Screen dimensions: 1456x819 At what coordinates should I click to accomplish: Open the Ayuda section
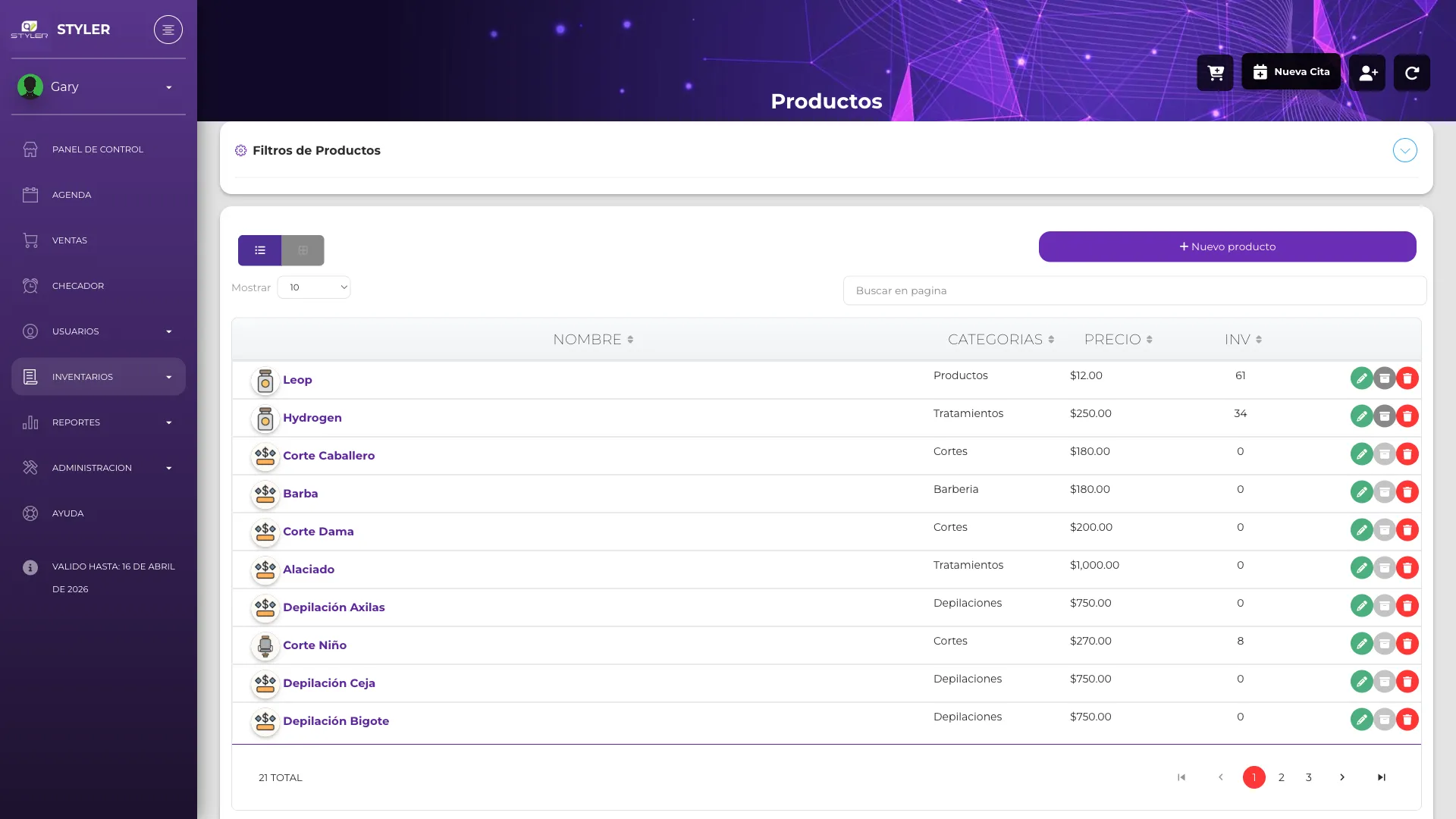(x=99, y=513)
